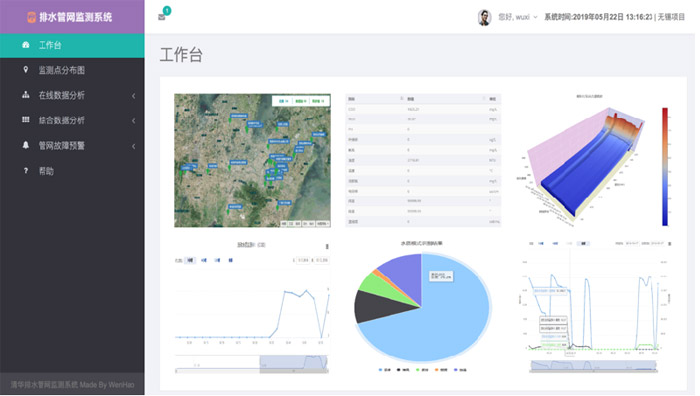The image size is (700, 396).
Task: Open the 帮助 help menu item
Action: 72,171
